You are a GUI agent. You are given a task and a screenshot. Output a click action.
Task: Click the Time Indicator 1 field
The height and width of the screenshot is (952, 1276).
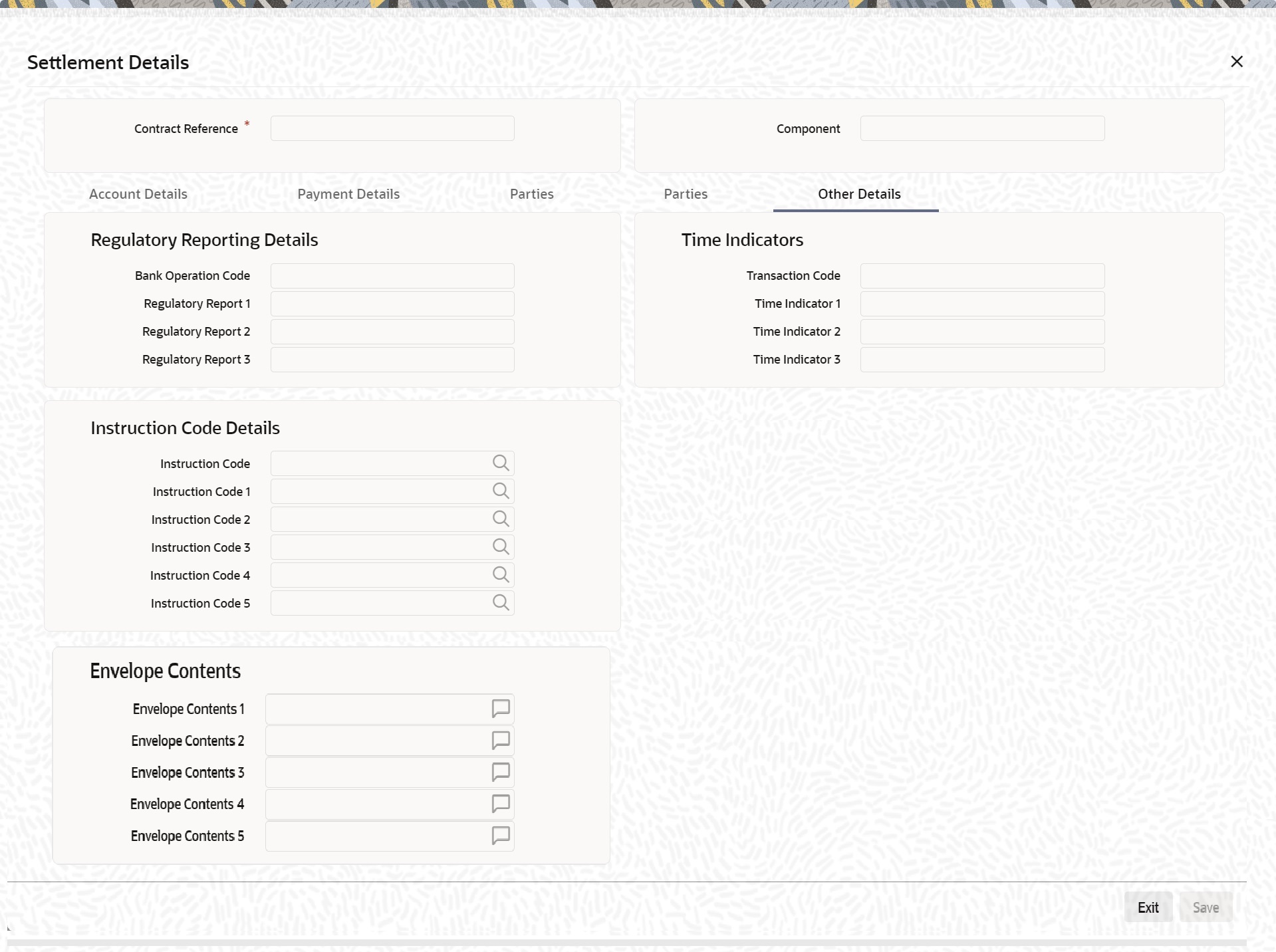(x=982, y=304)
